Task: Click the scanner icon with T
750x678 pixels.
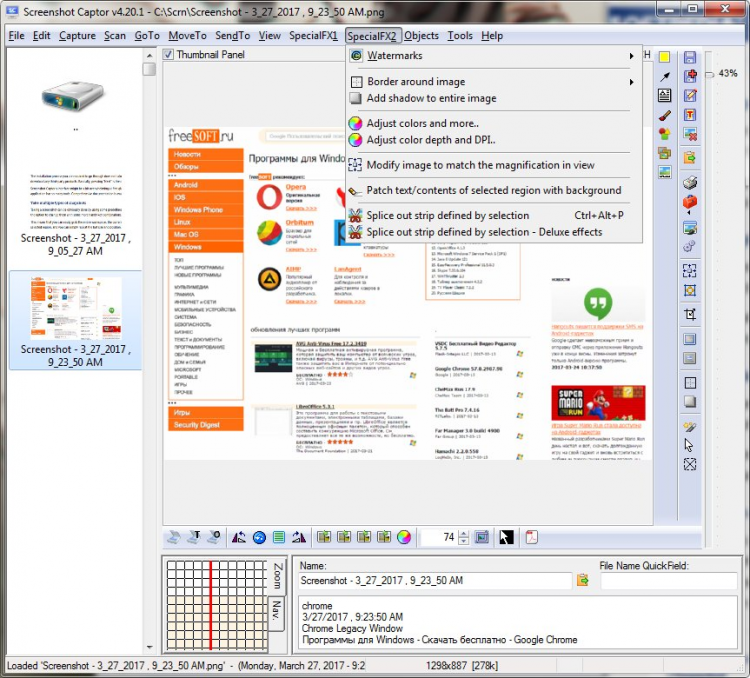Action: 194,537
